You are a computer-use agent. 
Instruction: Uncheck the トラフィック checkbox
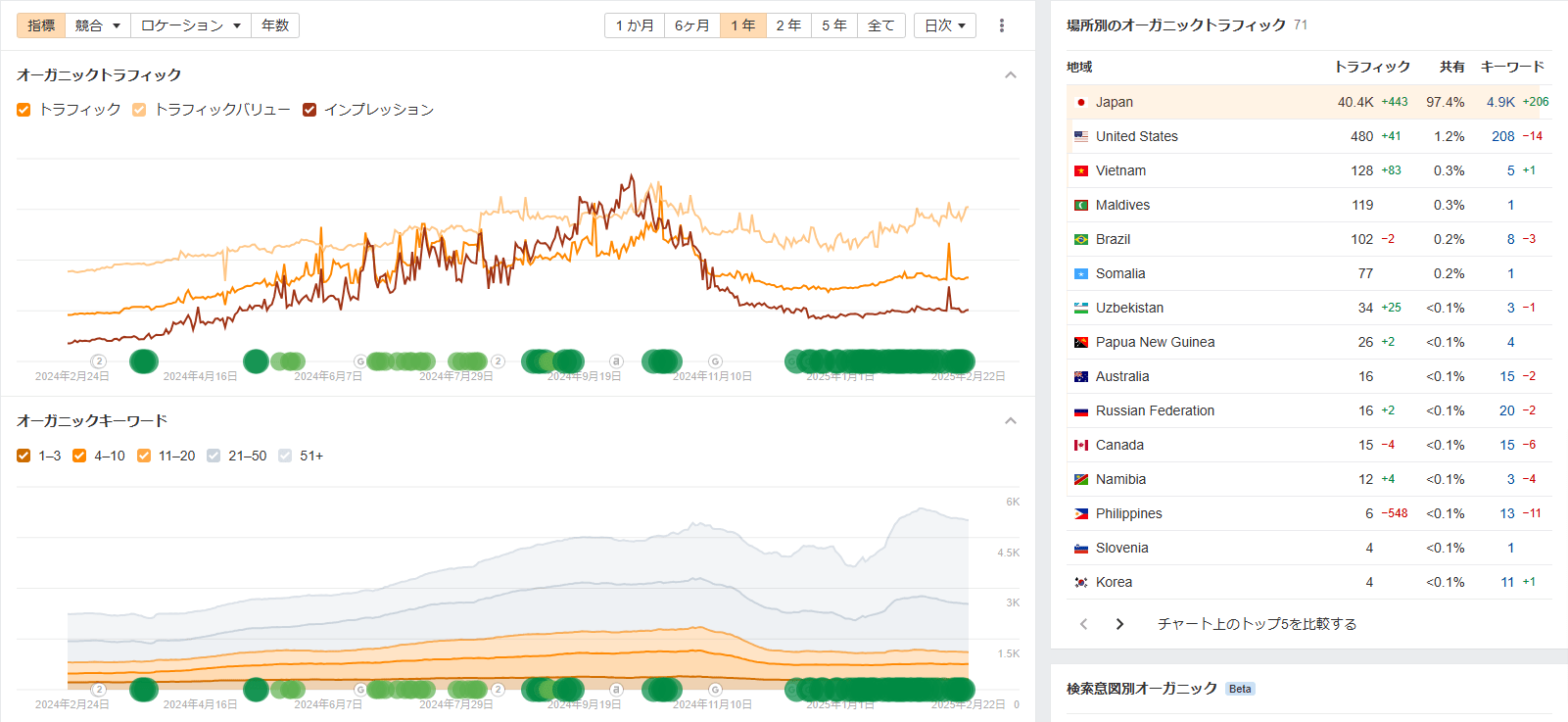coord(24,110)
